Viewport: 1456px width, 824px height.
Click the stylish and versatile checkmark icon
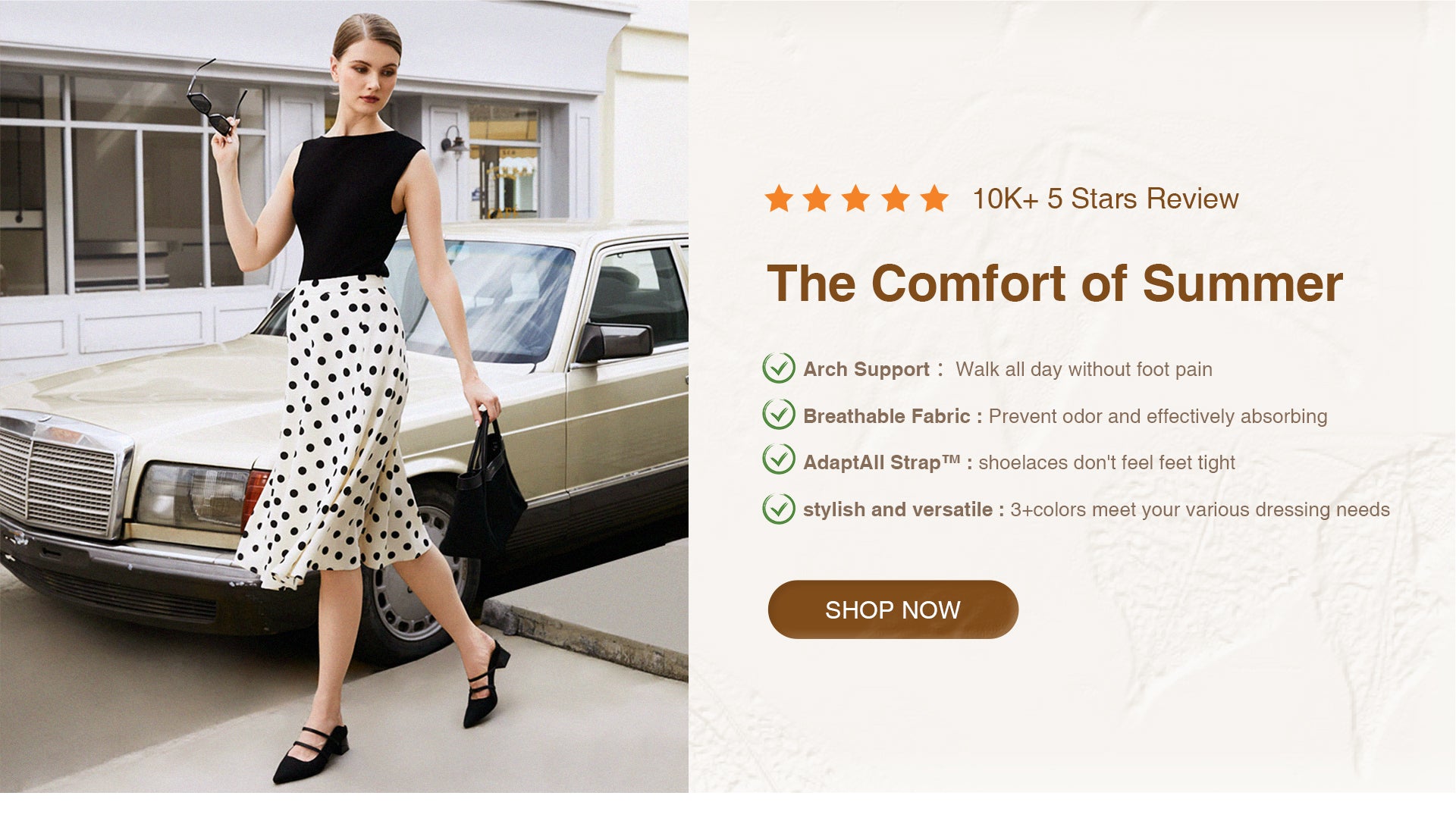(x=779, y=509)
